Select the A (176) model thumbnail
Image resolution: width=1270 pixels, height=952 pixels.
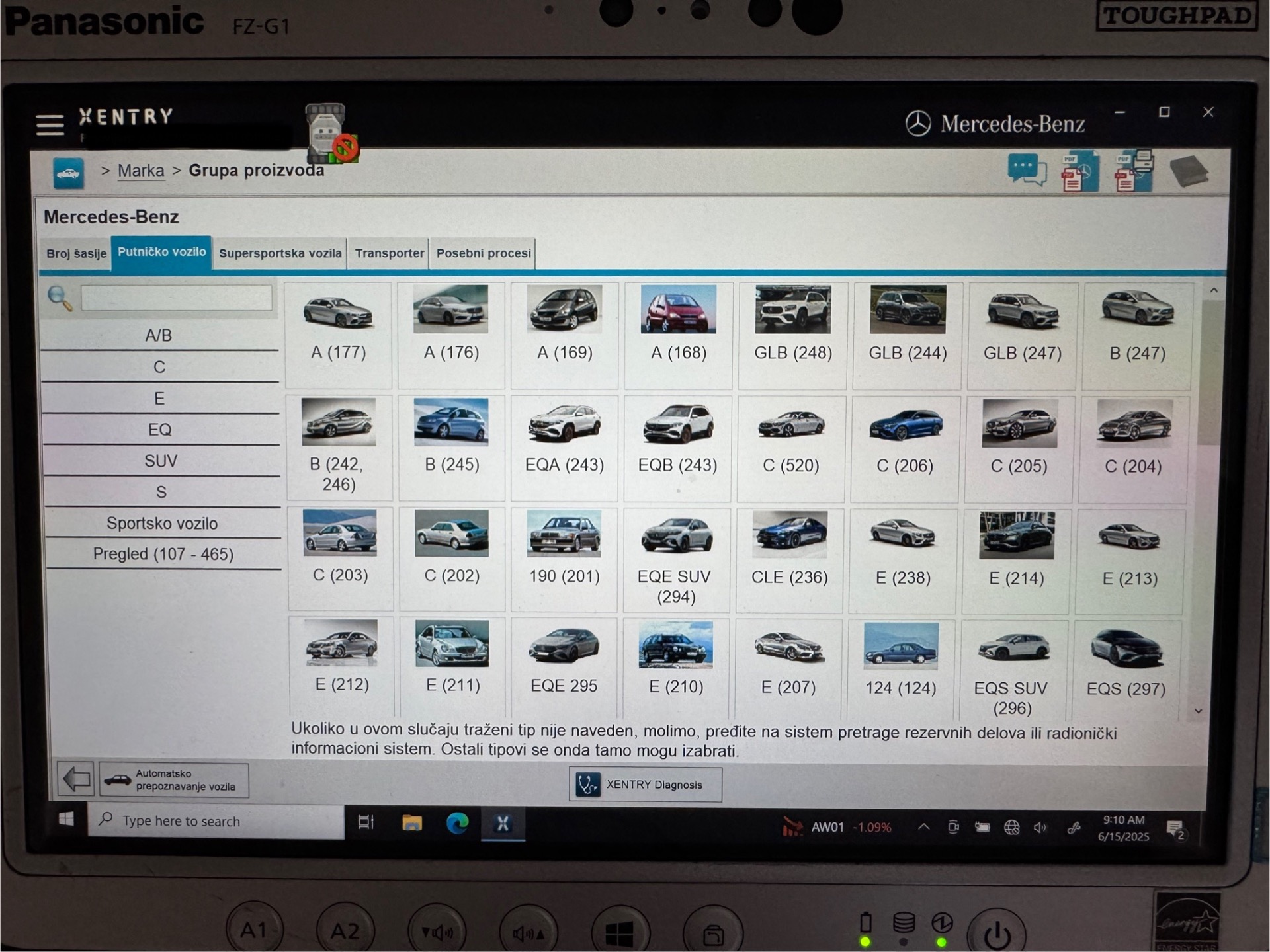point(451,335)
